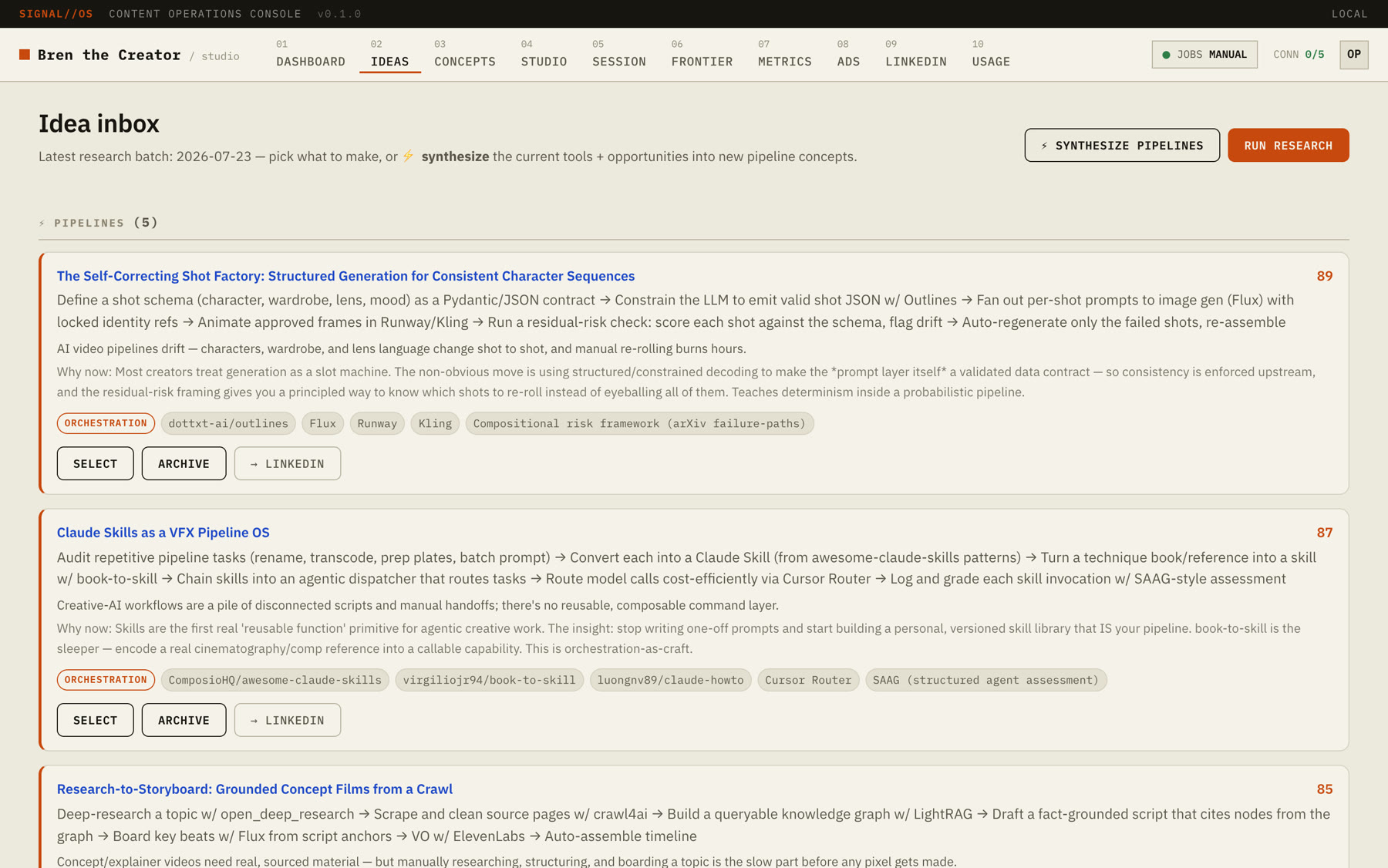This screenshot has height=868, width=1388.
Task: Click the Runway tool tag
Action: [x=377, y=423]
